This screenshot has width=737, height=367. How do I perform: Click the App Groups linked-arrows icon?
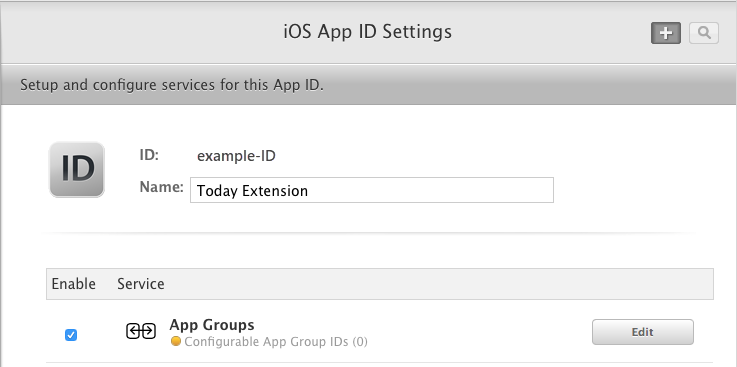pyautogui.click(x=141, y=331)
